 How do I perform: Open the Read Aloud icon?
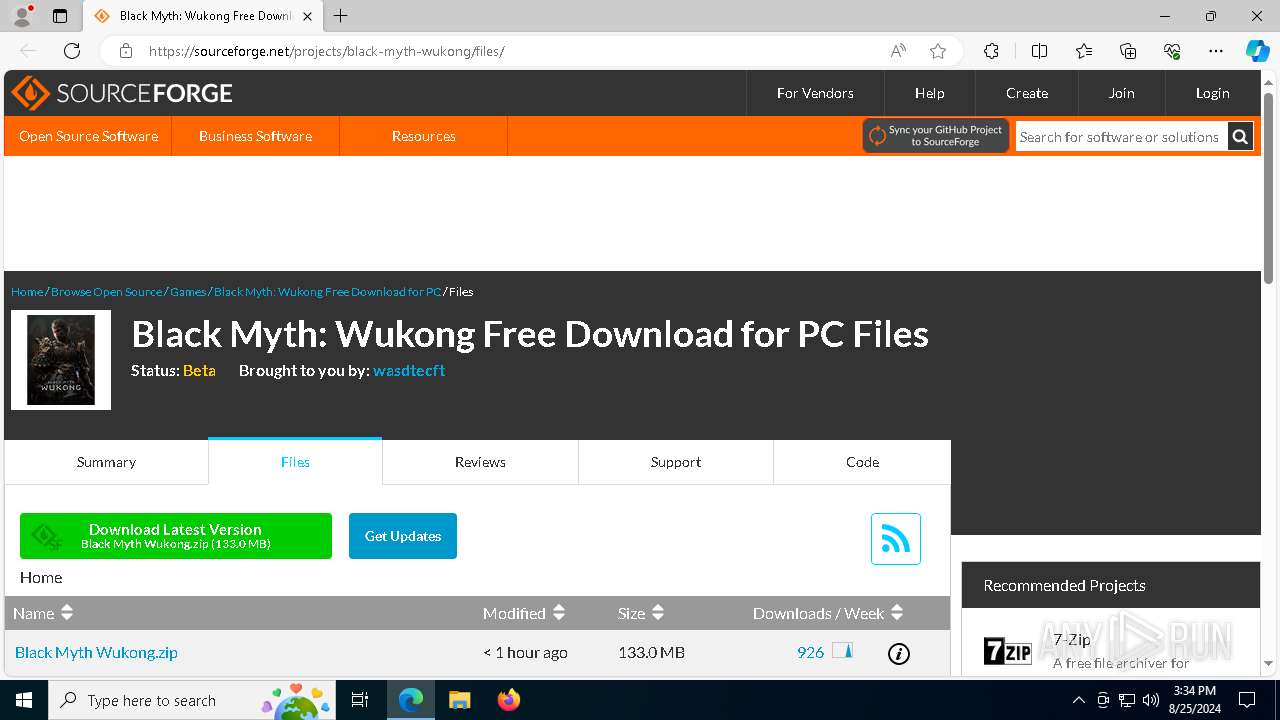[x=898, y=51]
